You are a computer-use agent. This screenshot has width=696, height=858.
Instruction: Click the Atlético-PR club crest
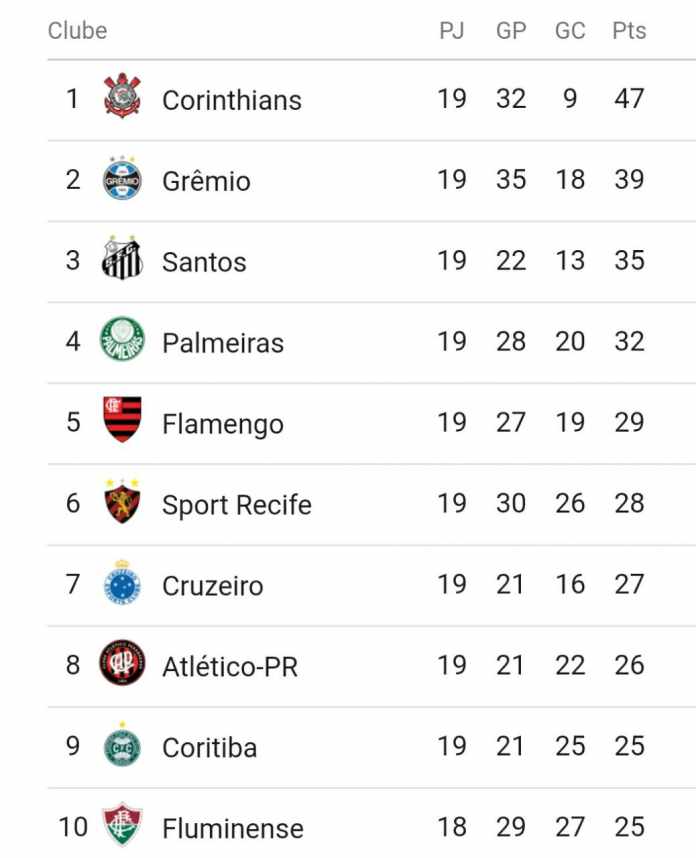pyautogui.click(x=123, y=663)
